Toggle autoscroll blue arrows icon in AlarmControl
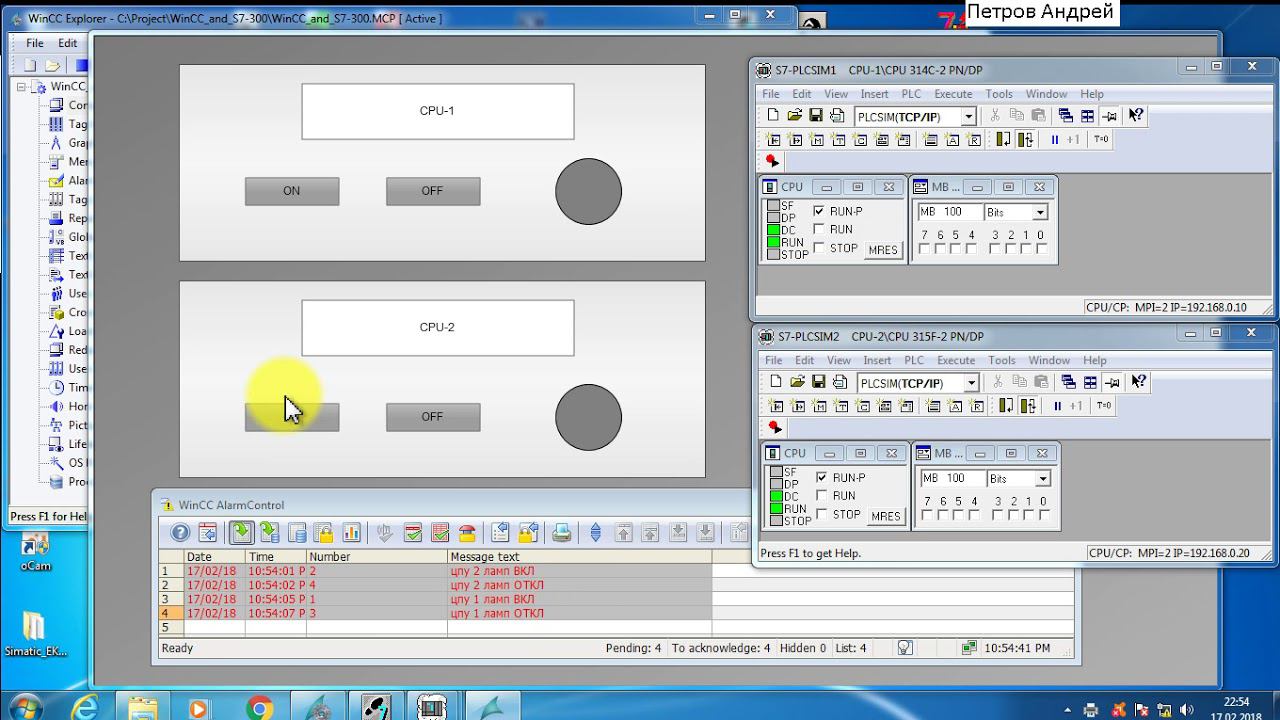Screen dimensions: 1280x720 point(596,533)
